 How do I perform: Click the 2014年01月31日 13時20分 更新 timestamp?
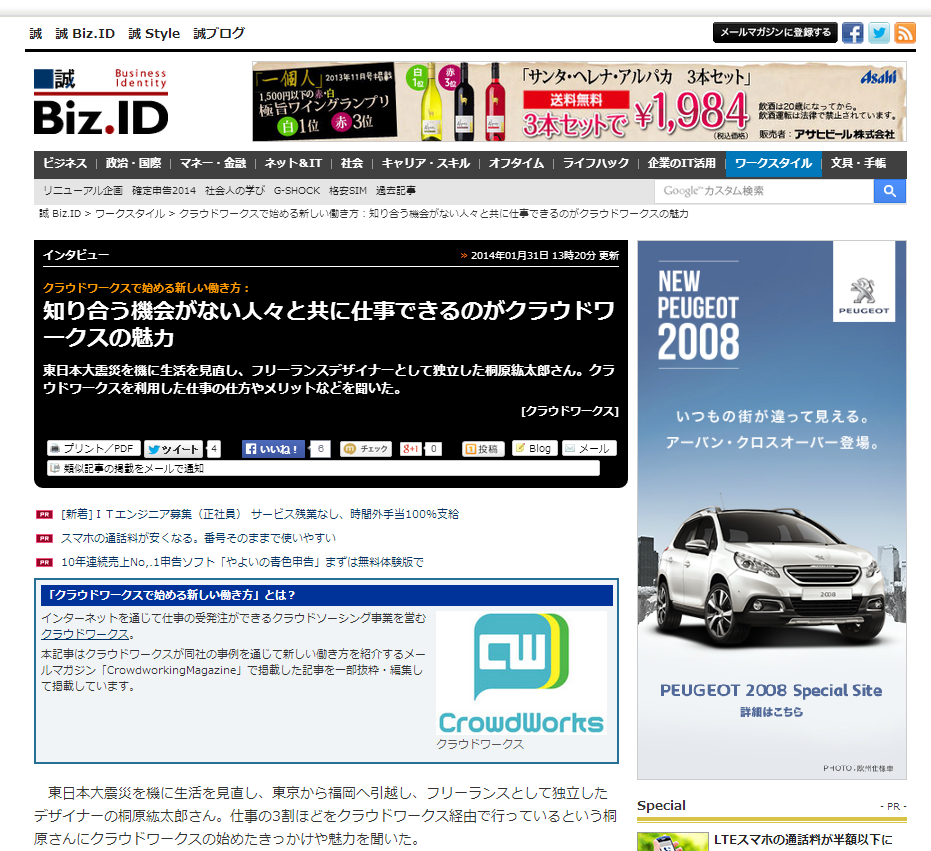(x=544, y=255)
